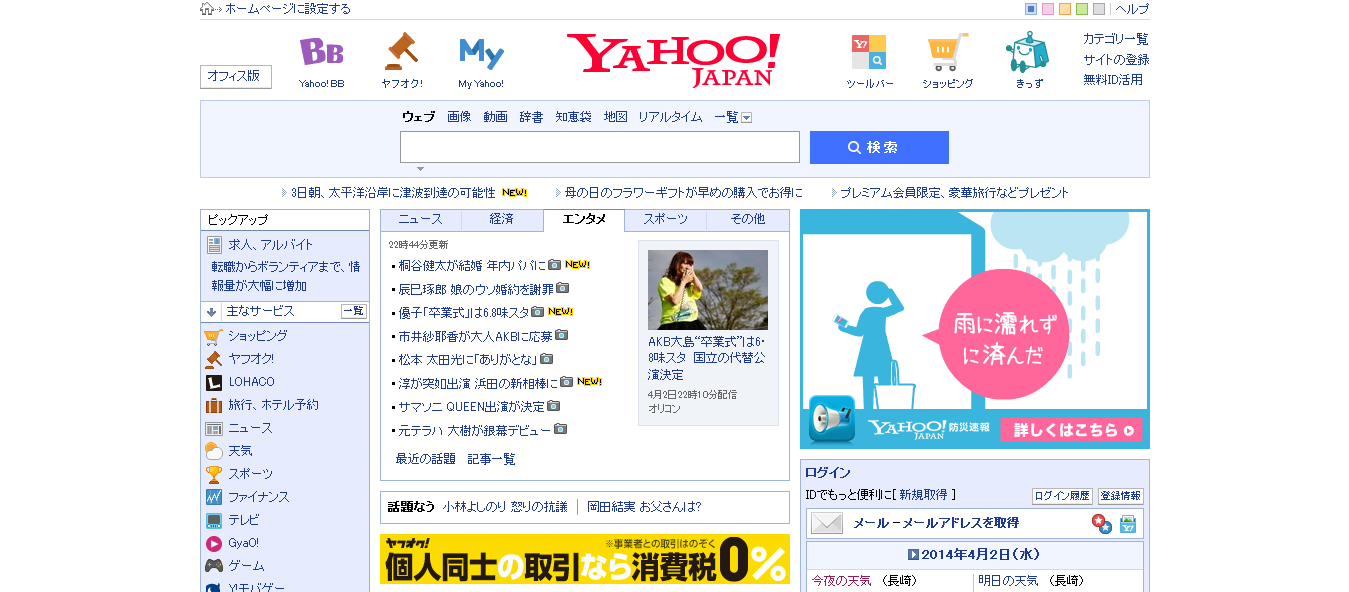Click the red and blue stars icon
Screen dimensions: 1349x592
[1102, 523]
